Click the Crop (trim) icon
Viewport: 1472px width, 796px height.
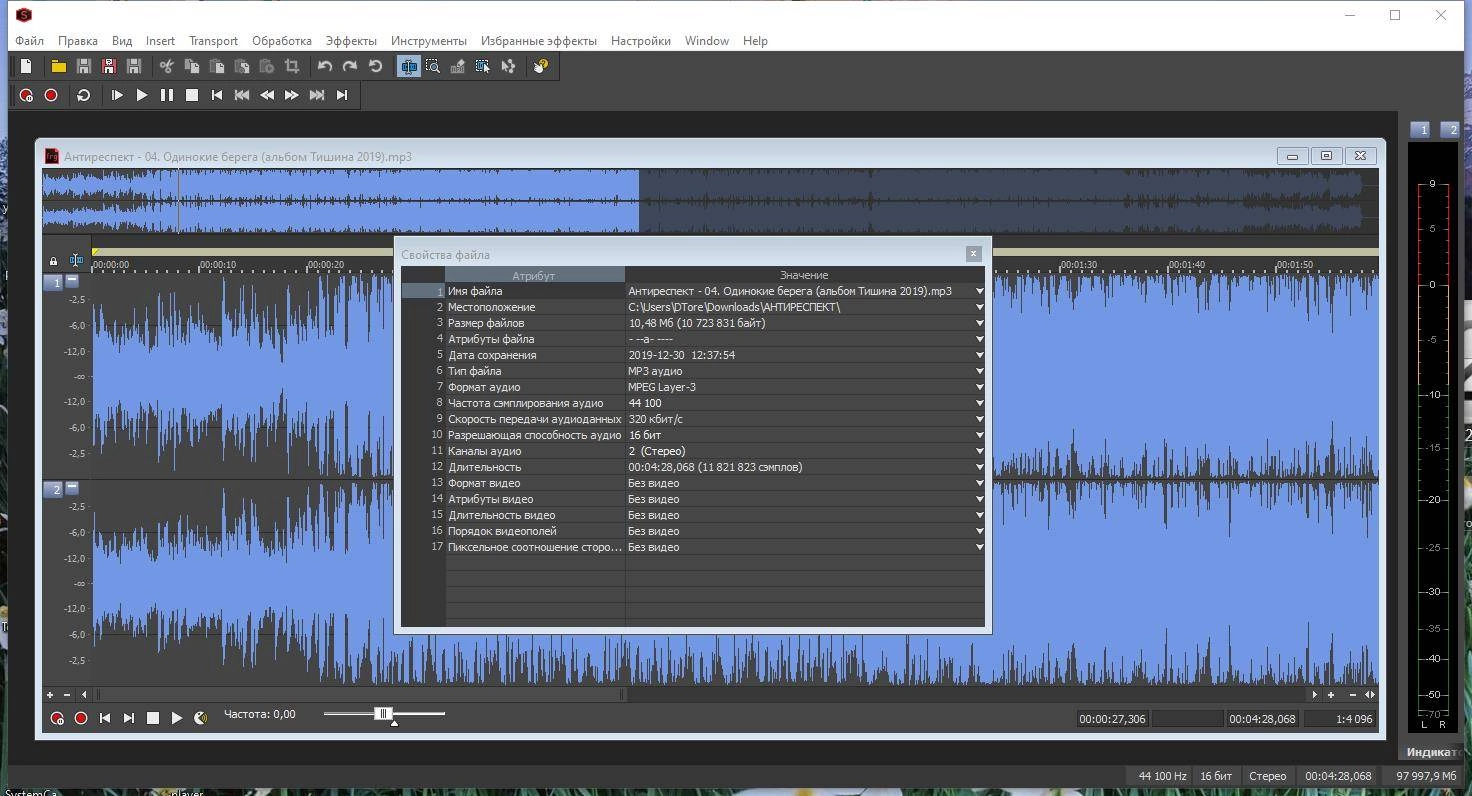coord(292,66)
